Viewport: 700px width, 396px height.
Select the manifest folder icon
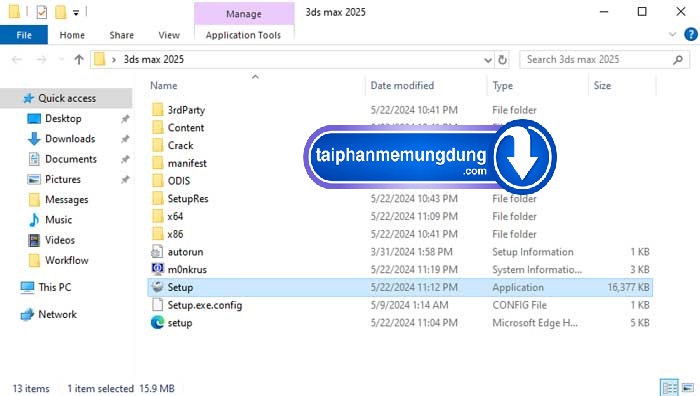(x=158, y=163)
